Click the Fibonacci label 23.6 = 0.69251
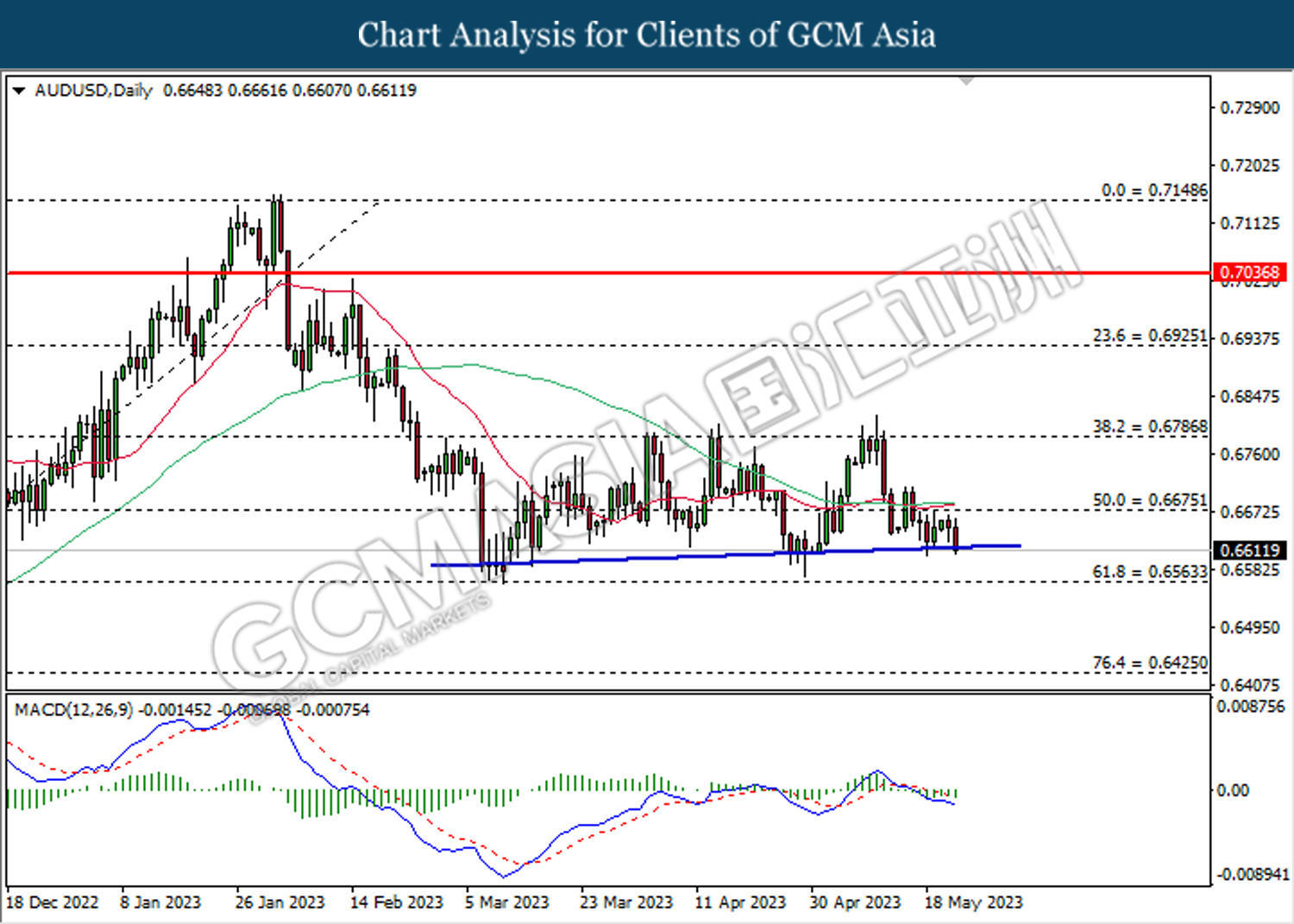Image resolution: width=1294 pixels, height=924 pixels. 1151,336
